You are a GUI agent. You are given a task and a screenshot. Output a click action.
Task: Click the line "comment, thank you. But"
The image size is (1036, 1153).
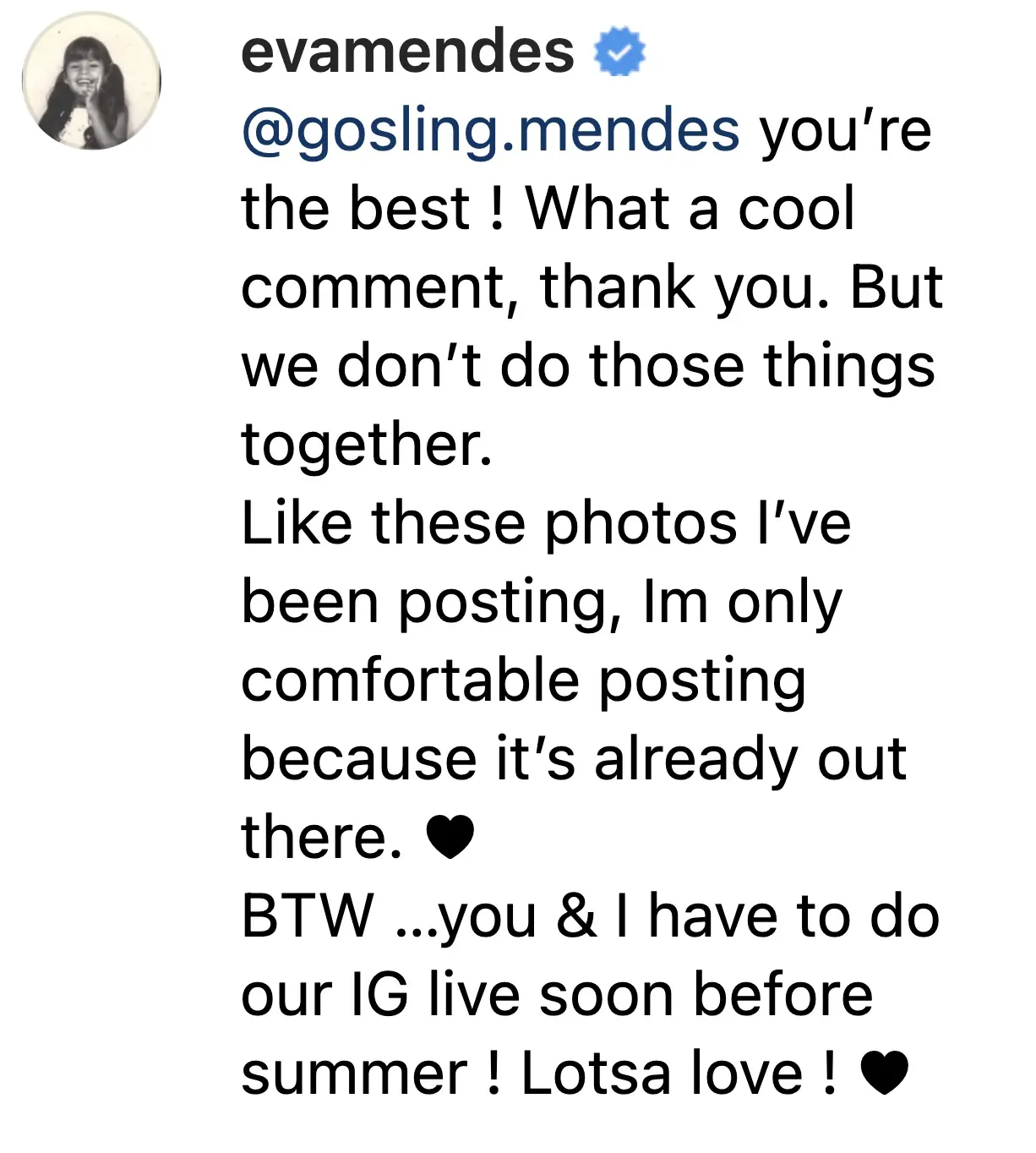click(592, 287)
